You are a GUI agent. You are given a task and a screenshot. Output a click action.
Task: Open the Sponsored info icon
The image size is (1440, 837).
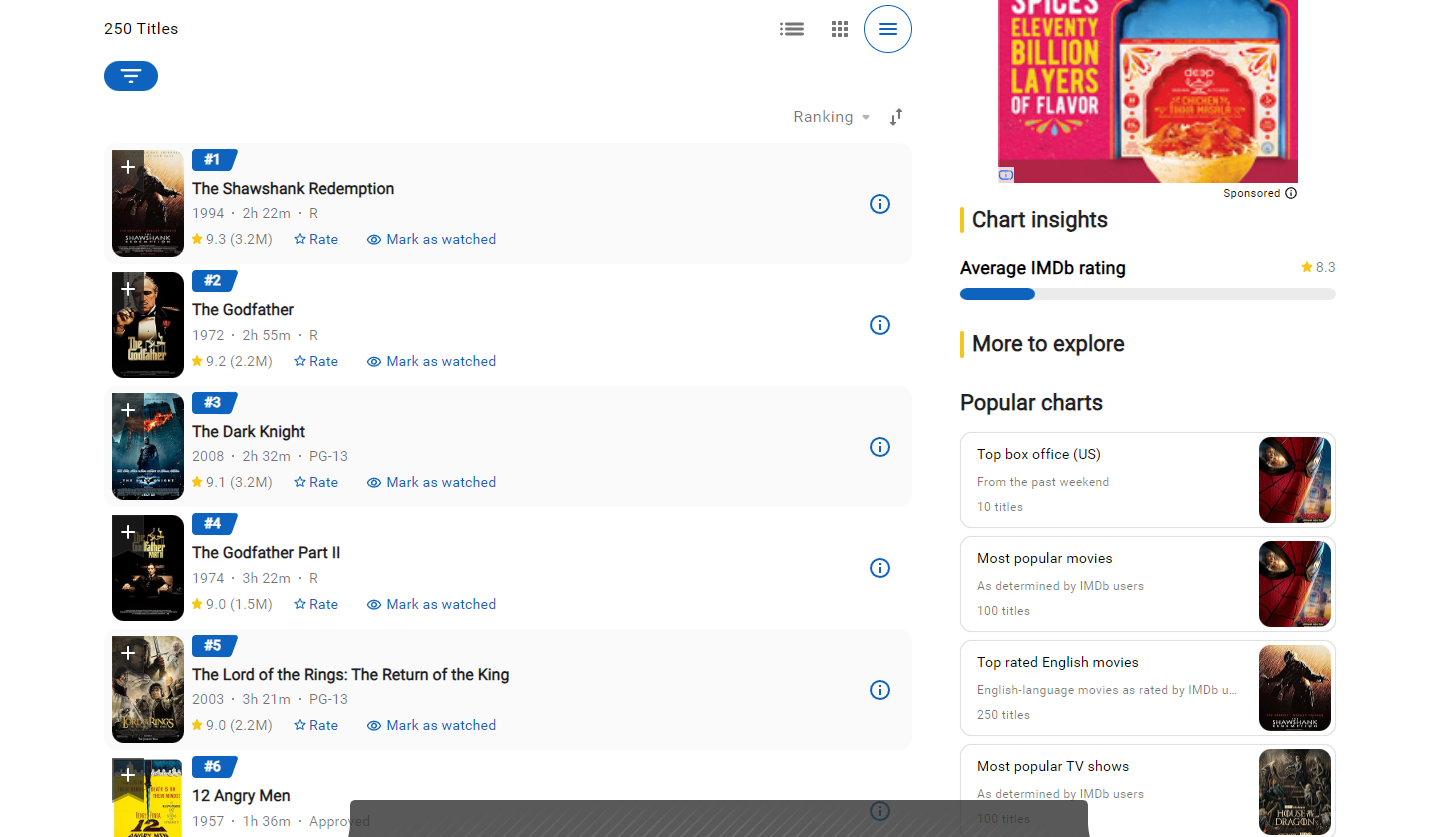[1291, 193]
